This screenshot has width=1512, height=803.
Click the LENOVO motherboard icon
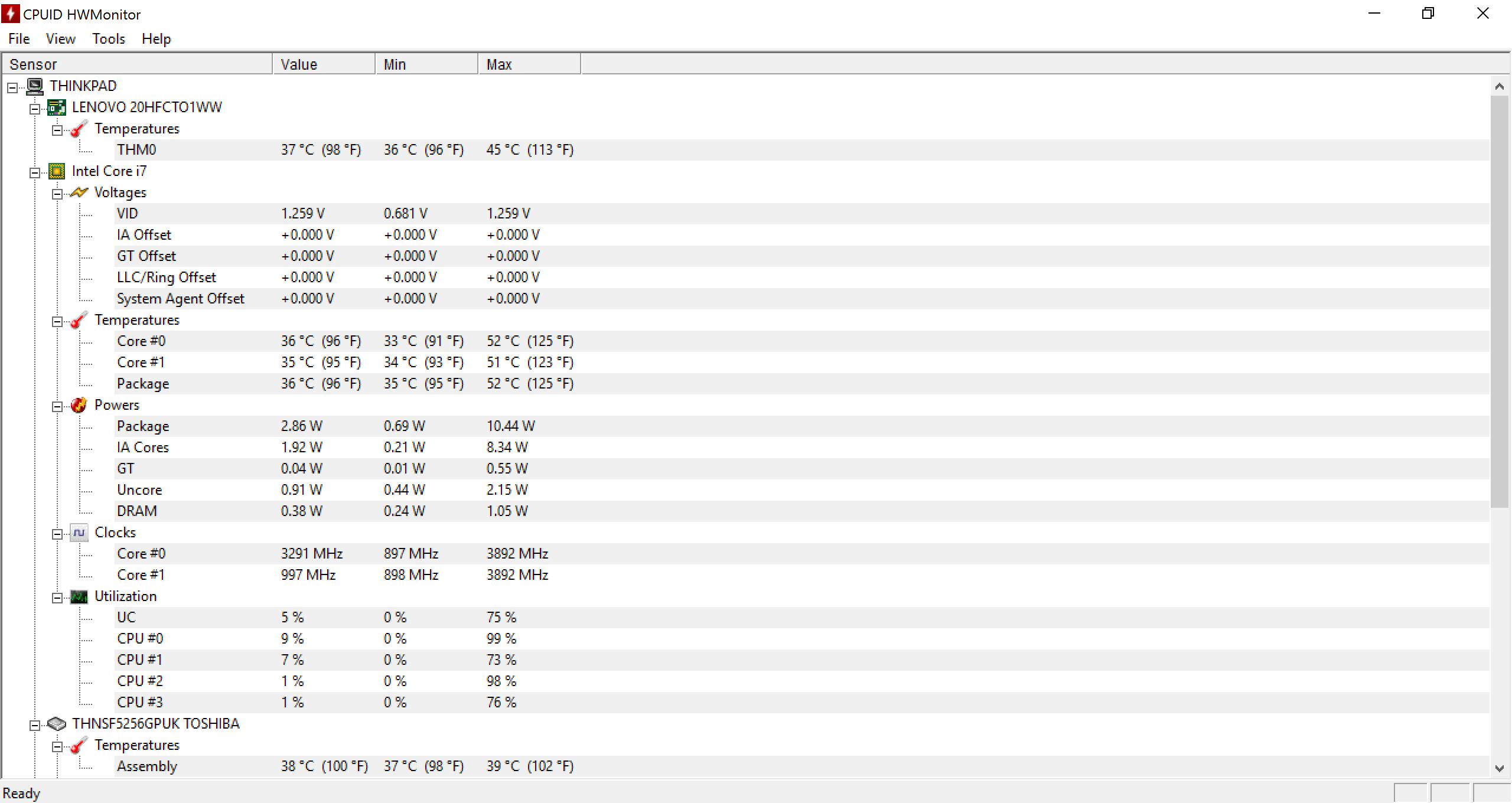tap(57, 107)
